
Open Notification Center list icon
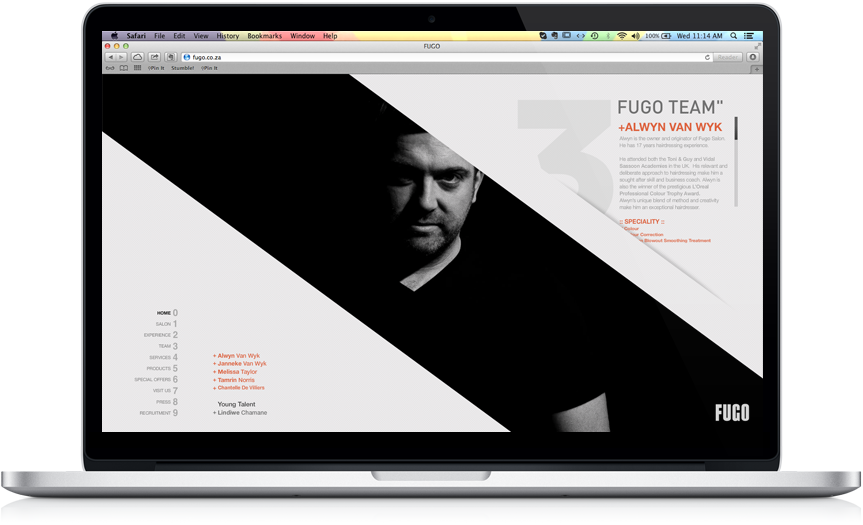pyautogui.click(x=749, y=36)
